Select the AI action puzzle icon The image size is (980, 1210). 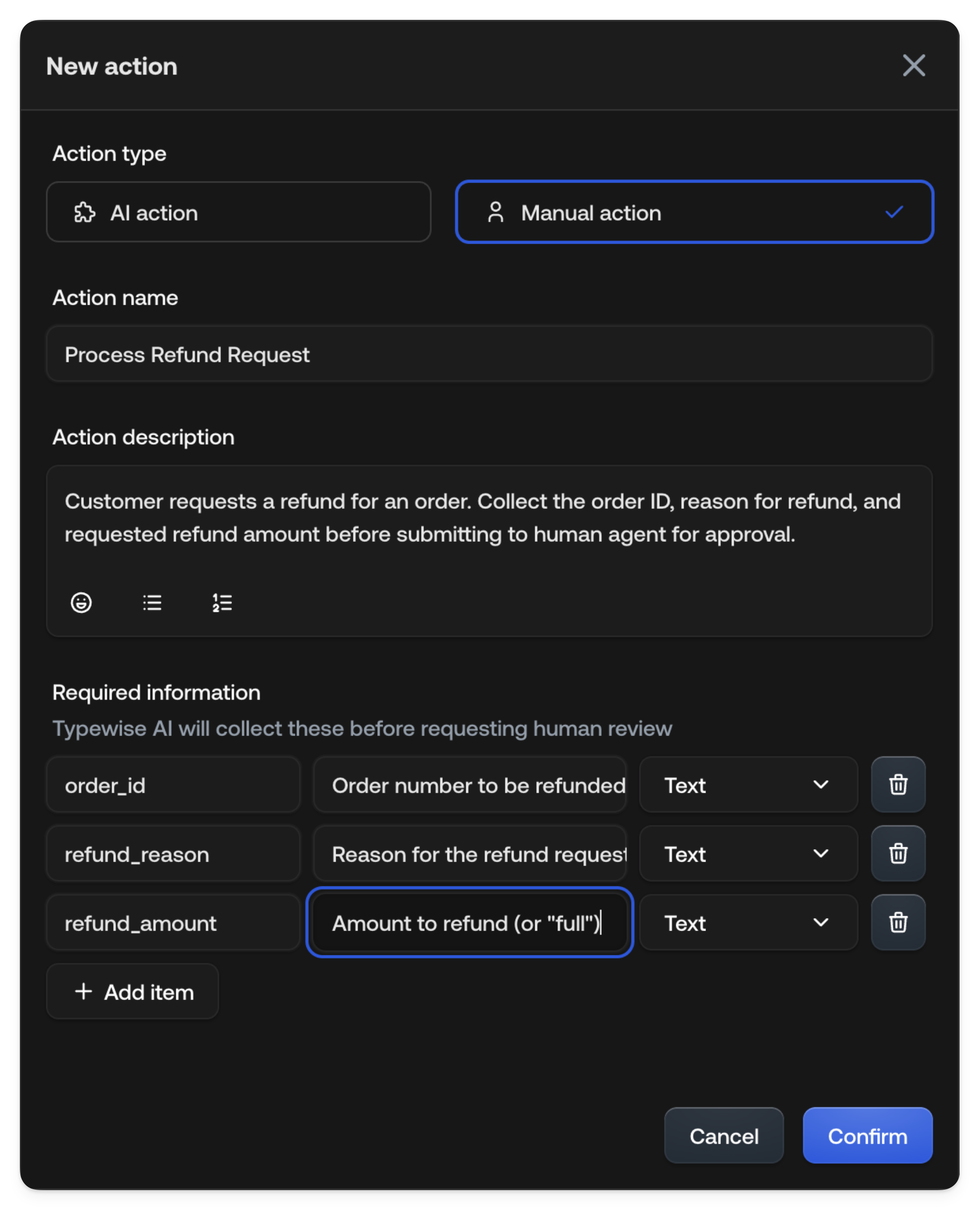click(x=85, y=213)
